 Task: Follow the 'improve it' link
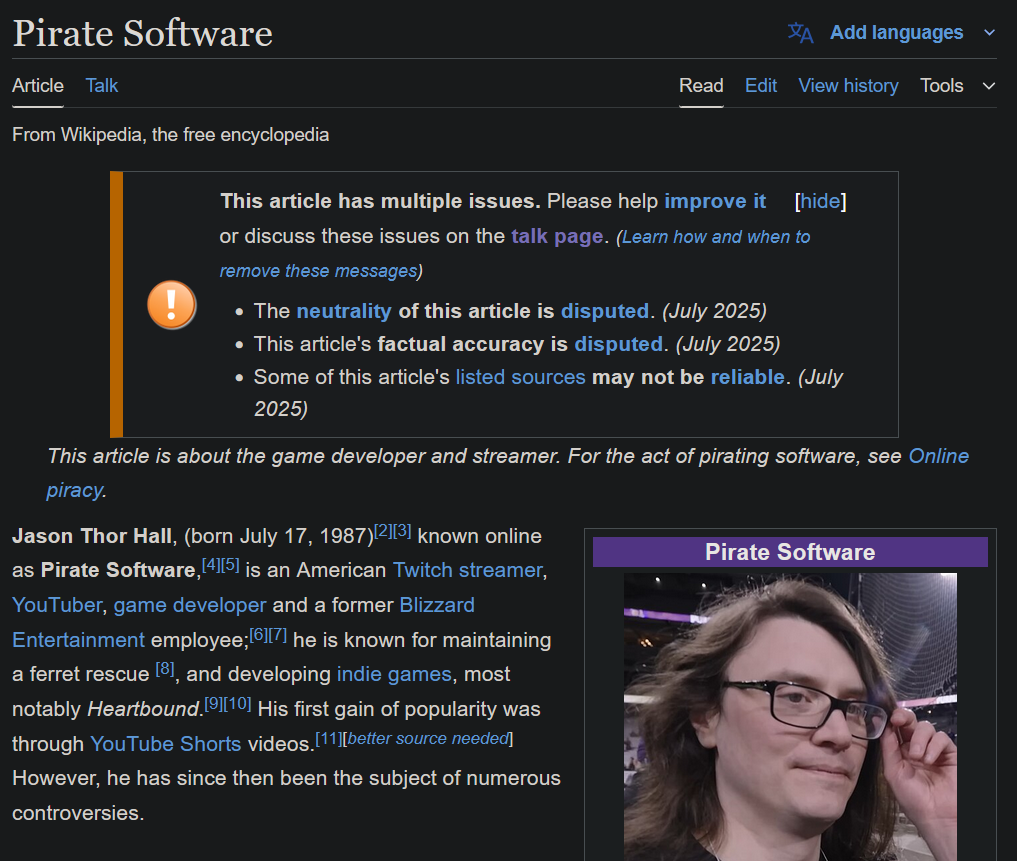[715, 201]
